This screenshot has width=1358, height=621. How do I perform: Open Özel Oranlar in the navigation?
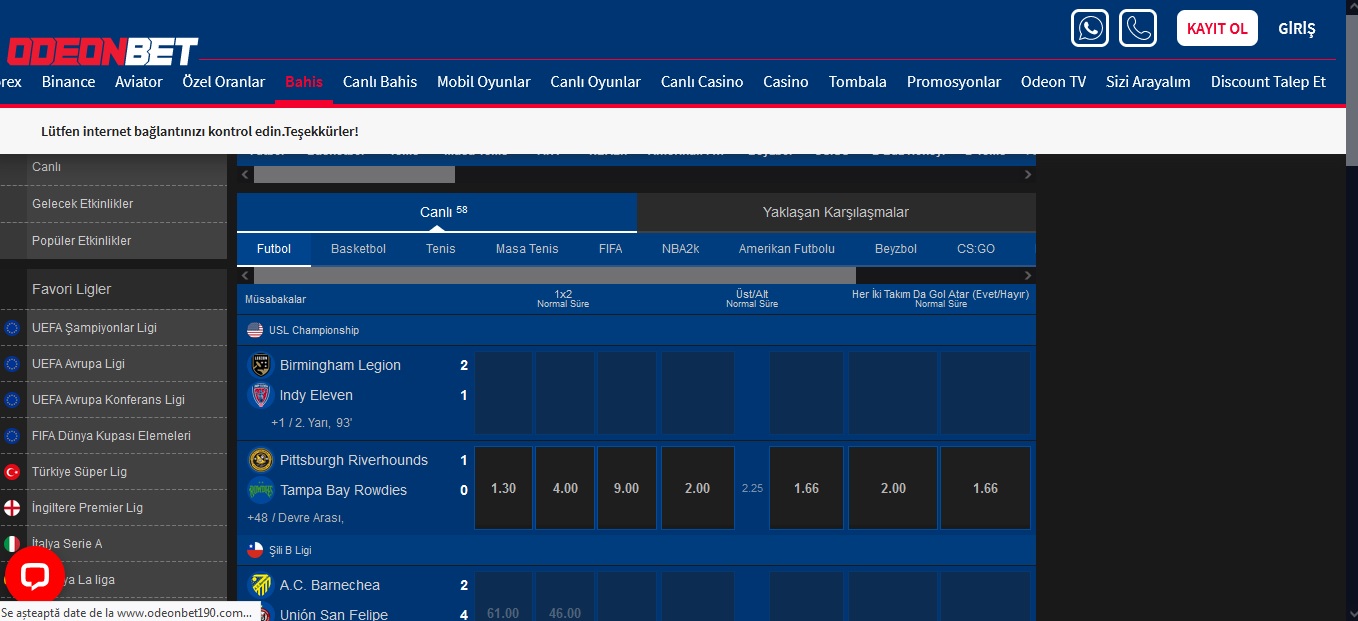(x=224, y=82)
